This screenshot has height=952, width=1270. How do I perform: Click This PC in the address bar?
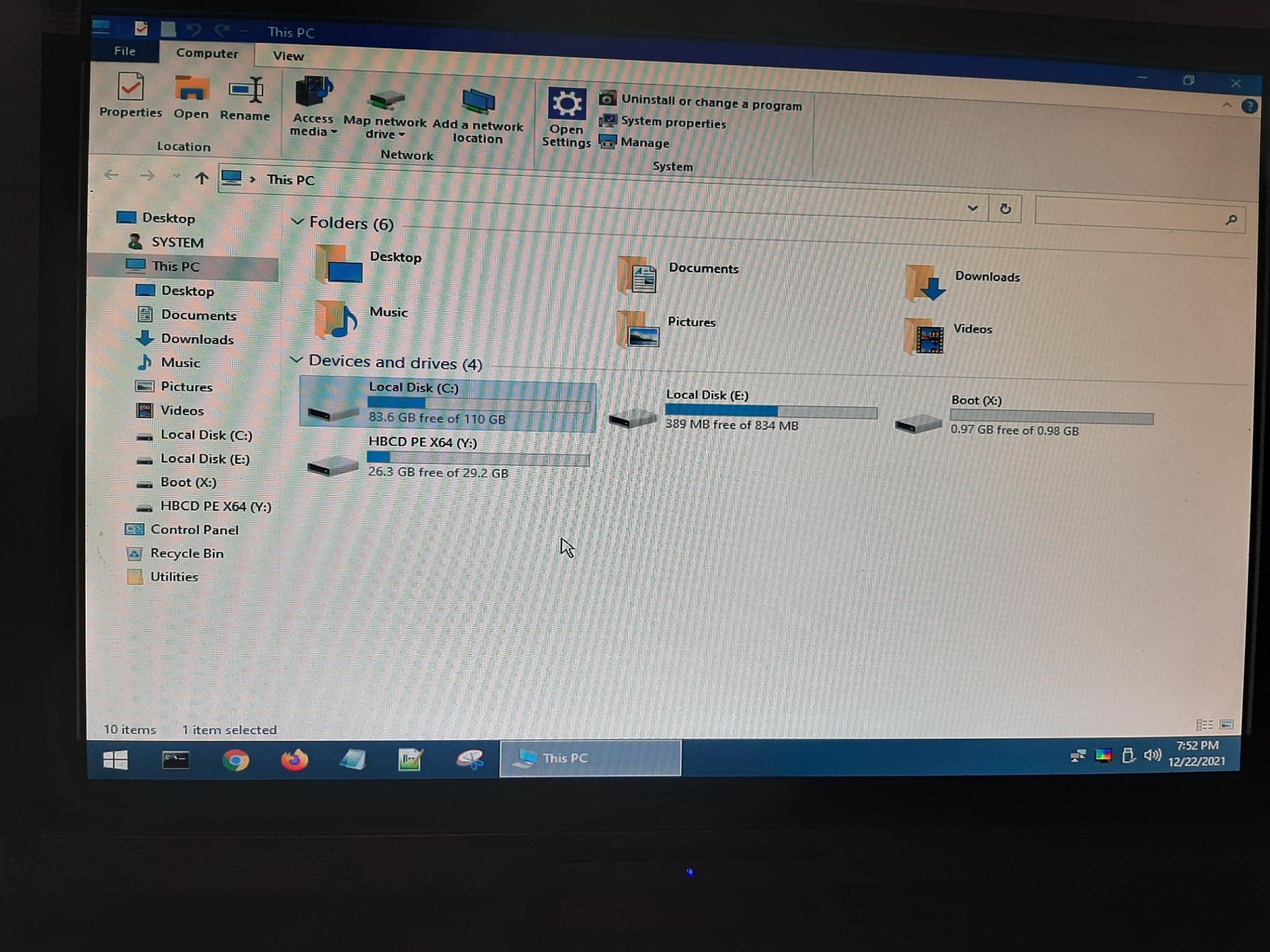point(290,180)
